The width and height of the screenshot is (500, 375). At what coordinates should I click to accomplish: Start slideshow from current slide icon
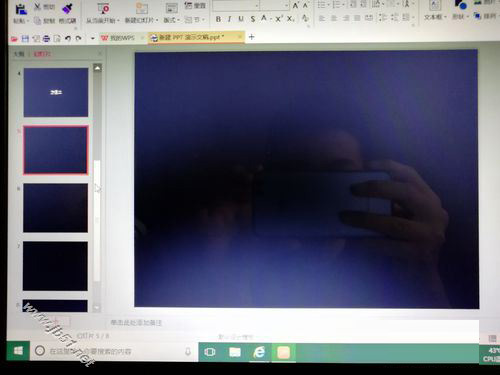click(x=104, y=8)
